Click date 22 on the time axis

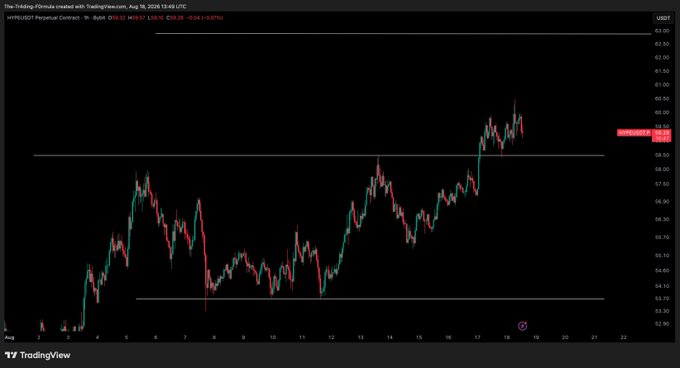click(x=624, y=337)
